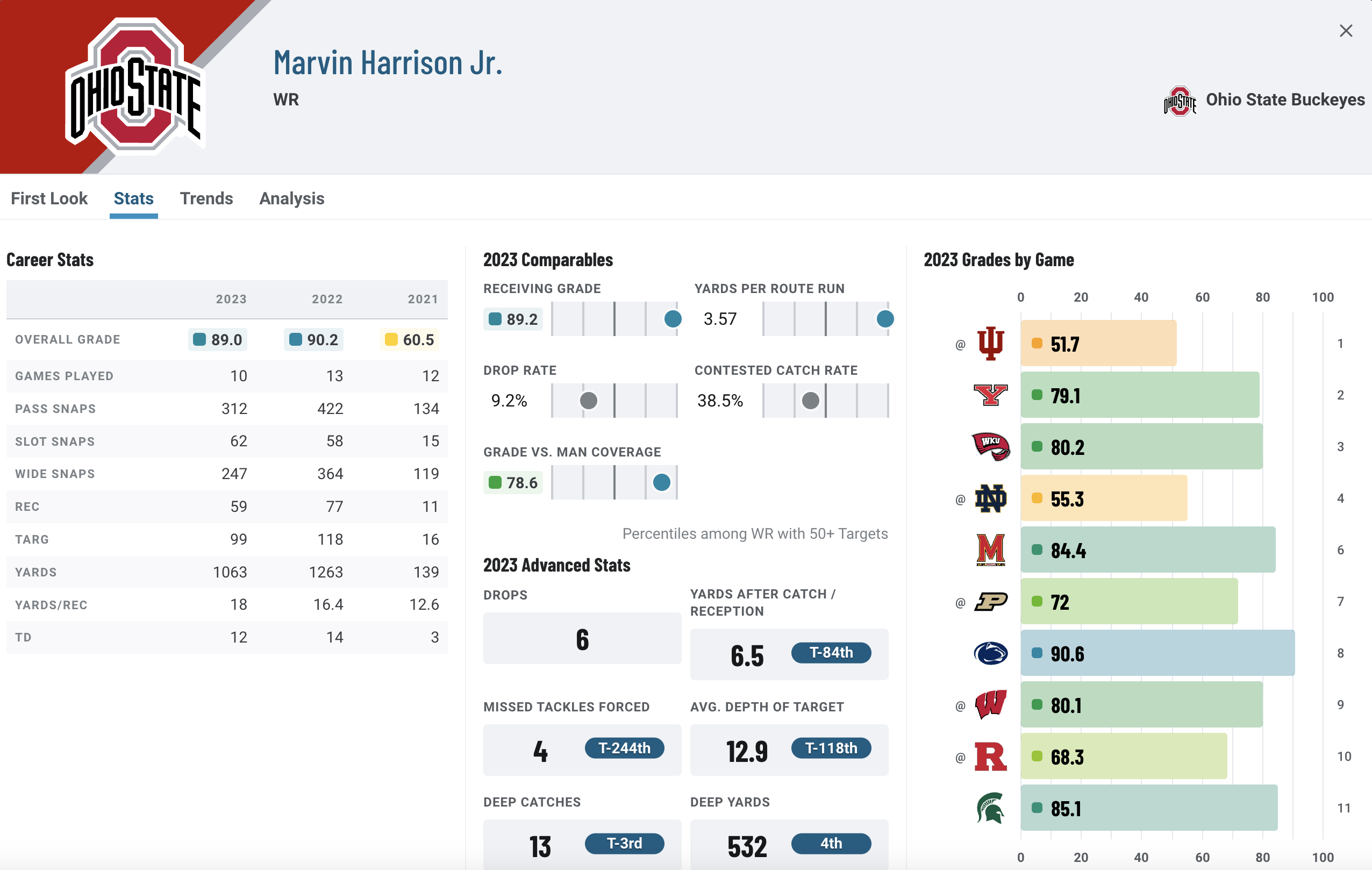Click the Yards Per Route Run percentile dot
Image resolution: width=1372 pixels, height=870 pixels.
tap(884, 319)
